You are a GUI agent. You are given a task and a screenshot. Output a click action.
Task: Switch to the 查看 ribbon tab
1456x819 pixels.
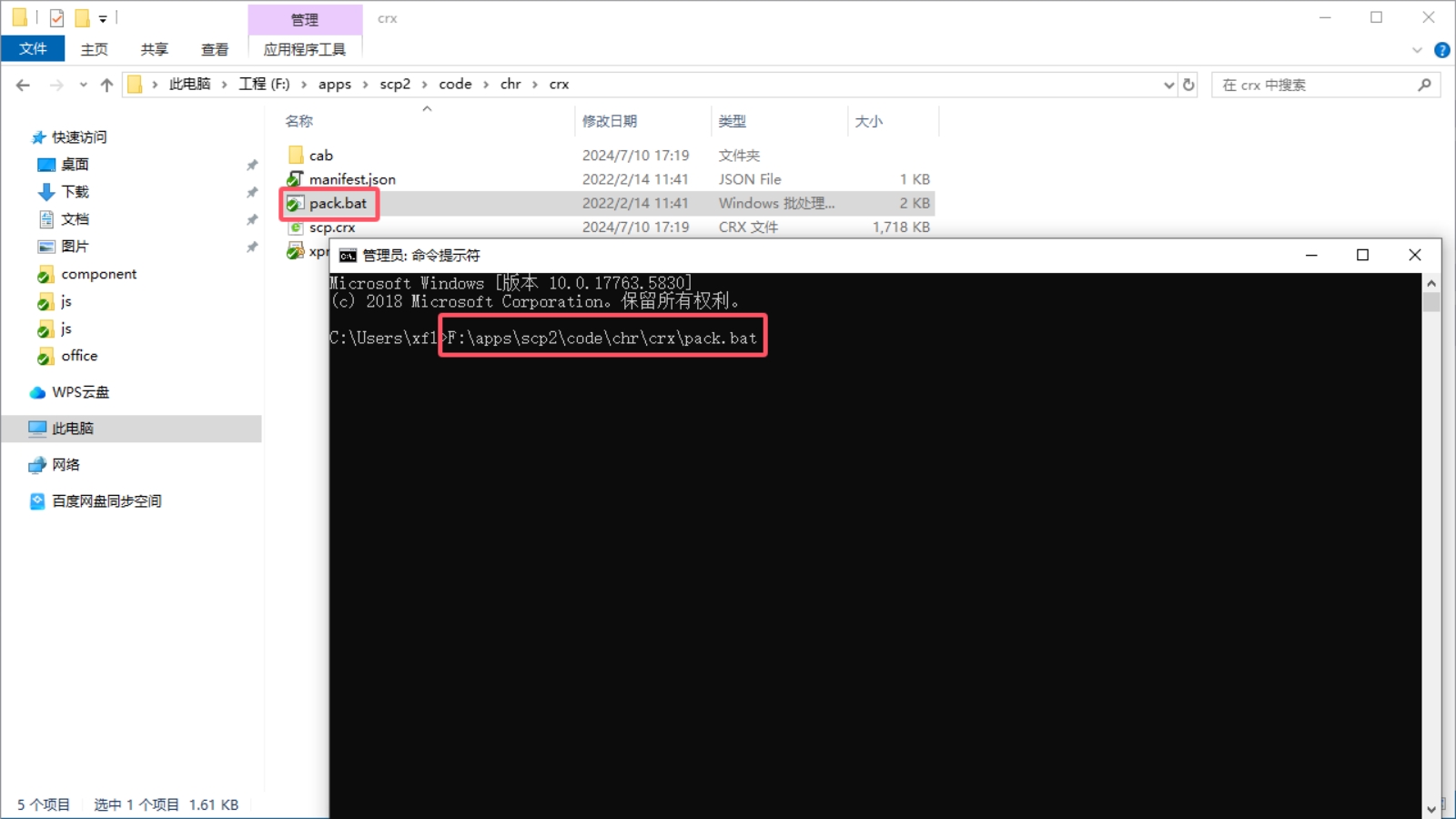215,49
